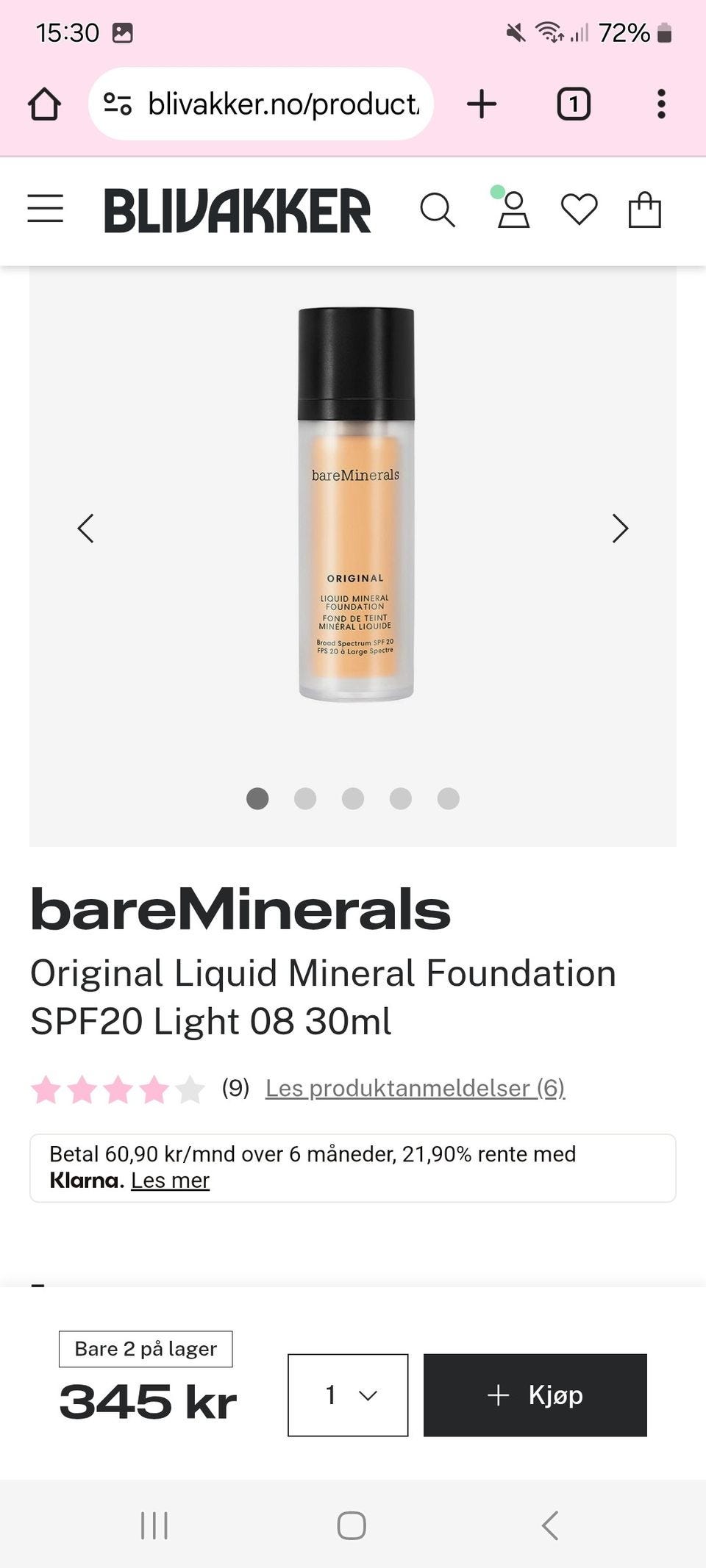Select the third carousel dot

point(353,798)
